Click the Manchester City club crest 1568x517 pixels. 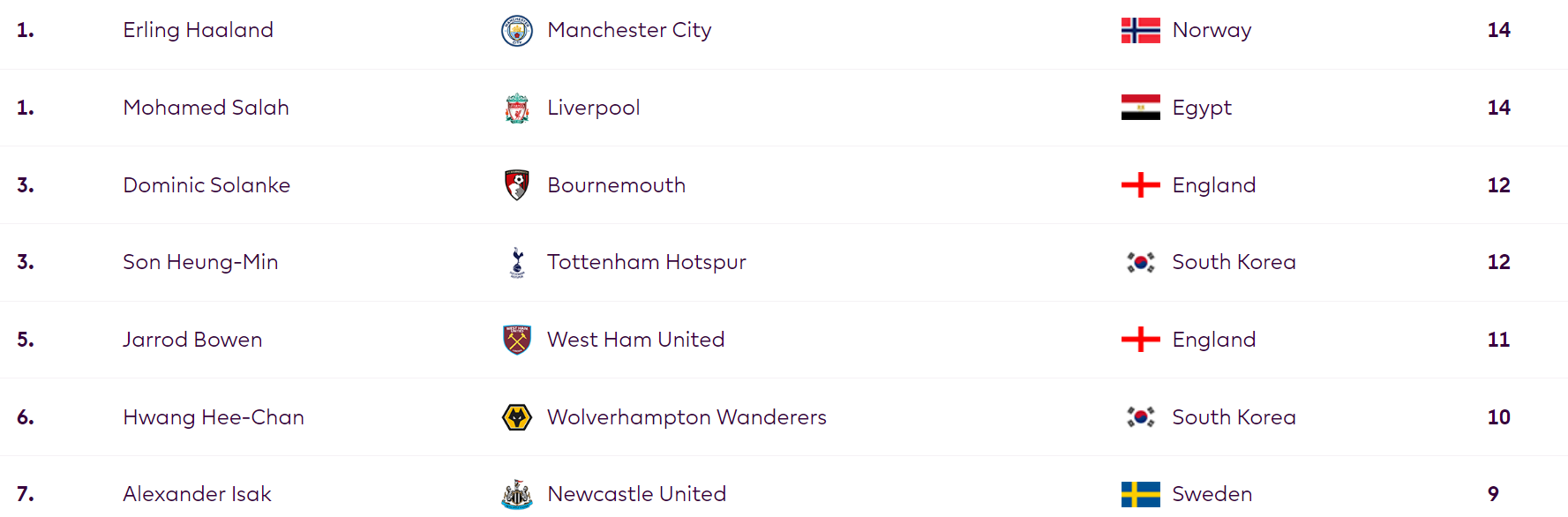click(517, 31)
